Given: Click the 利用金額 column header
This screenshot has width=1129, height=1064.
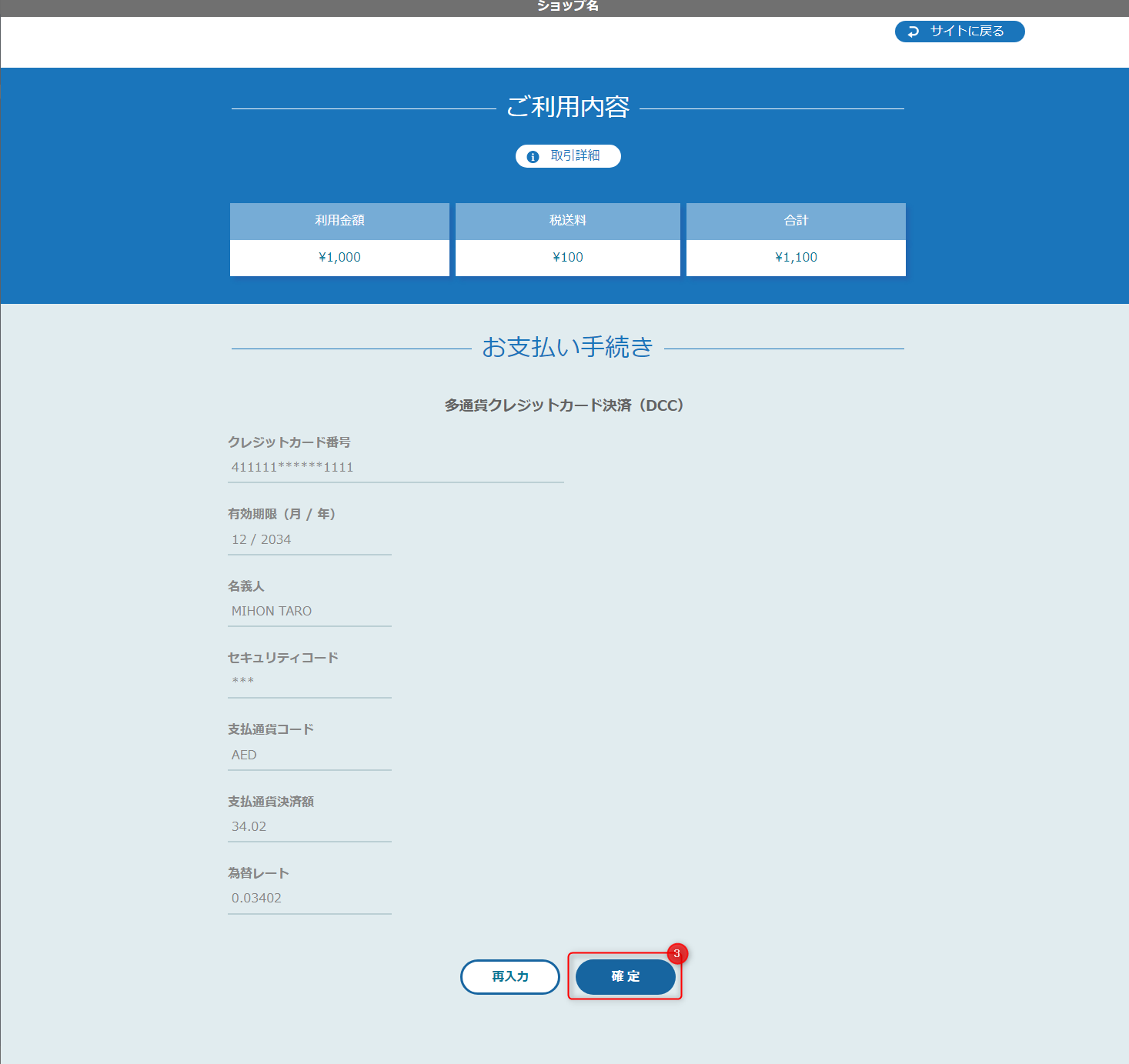Looking at the screenshot, I should pyautogui.click(x=339, y=221).
